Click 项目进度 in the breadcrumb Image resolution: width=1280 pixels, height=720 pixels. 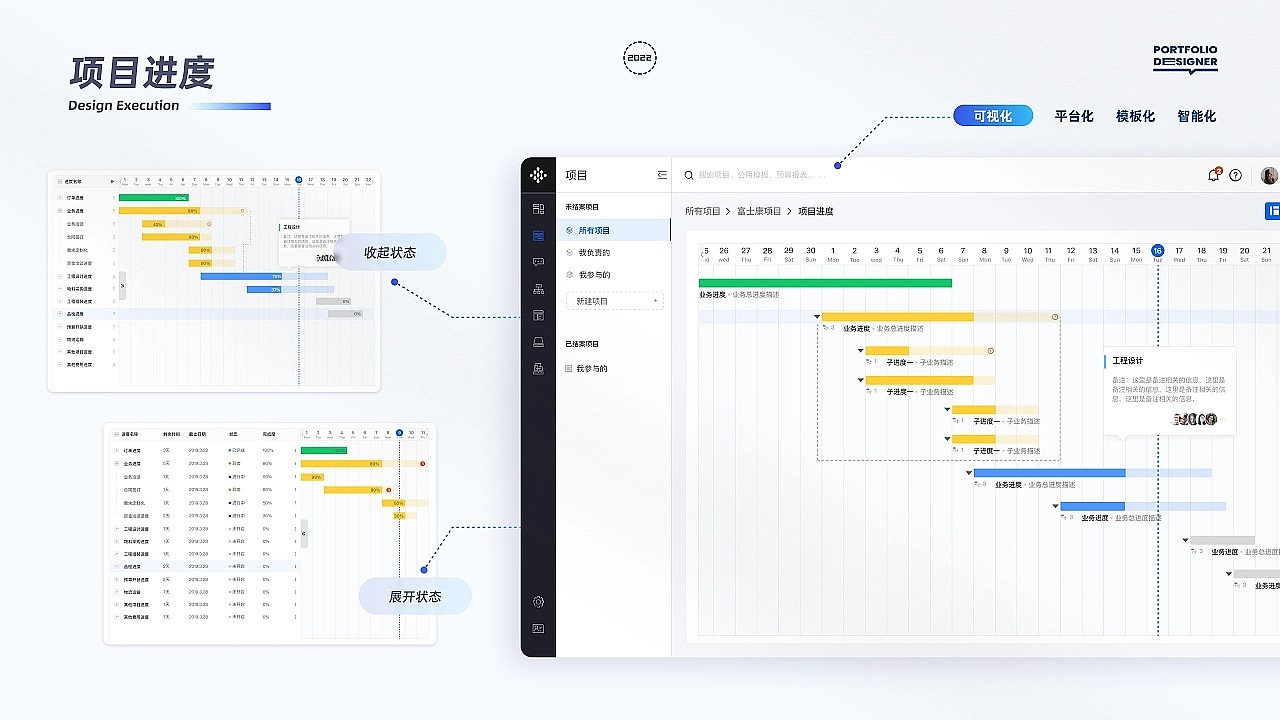[x=816, y=211]
